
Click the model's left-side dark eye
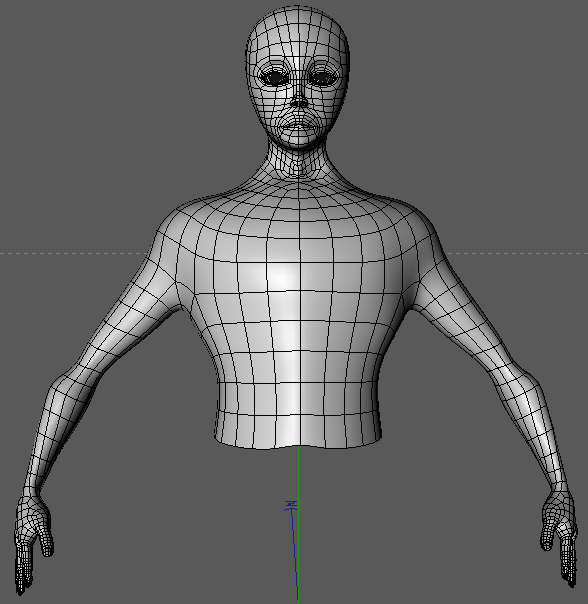[274, 78]
